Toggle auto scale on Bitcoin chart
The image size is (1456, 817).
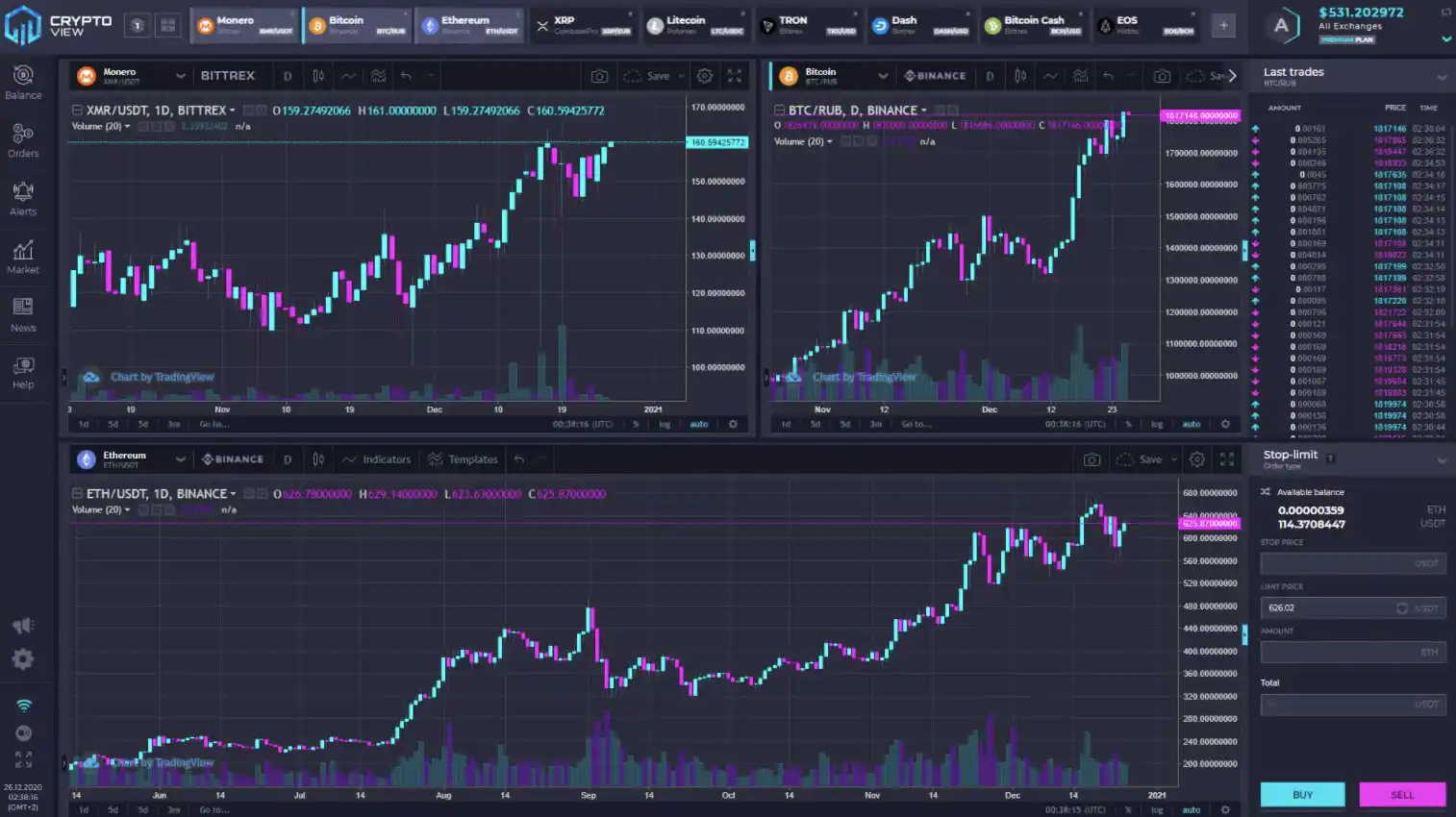click(1192, 424)
